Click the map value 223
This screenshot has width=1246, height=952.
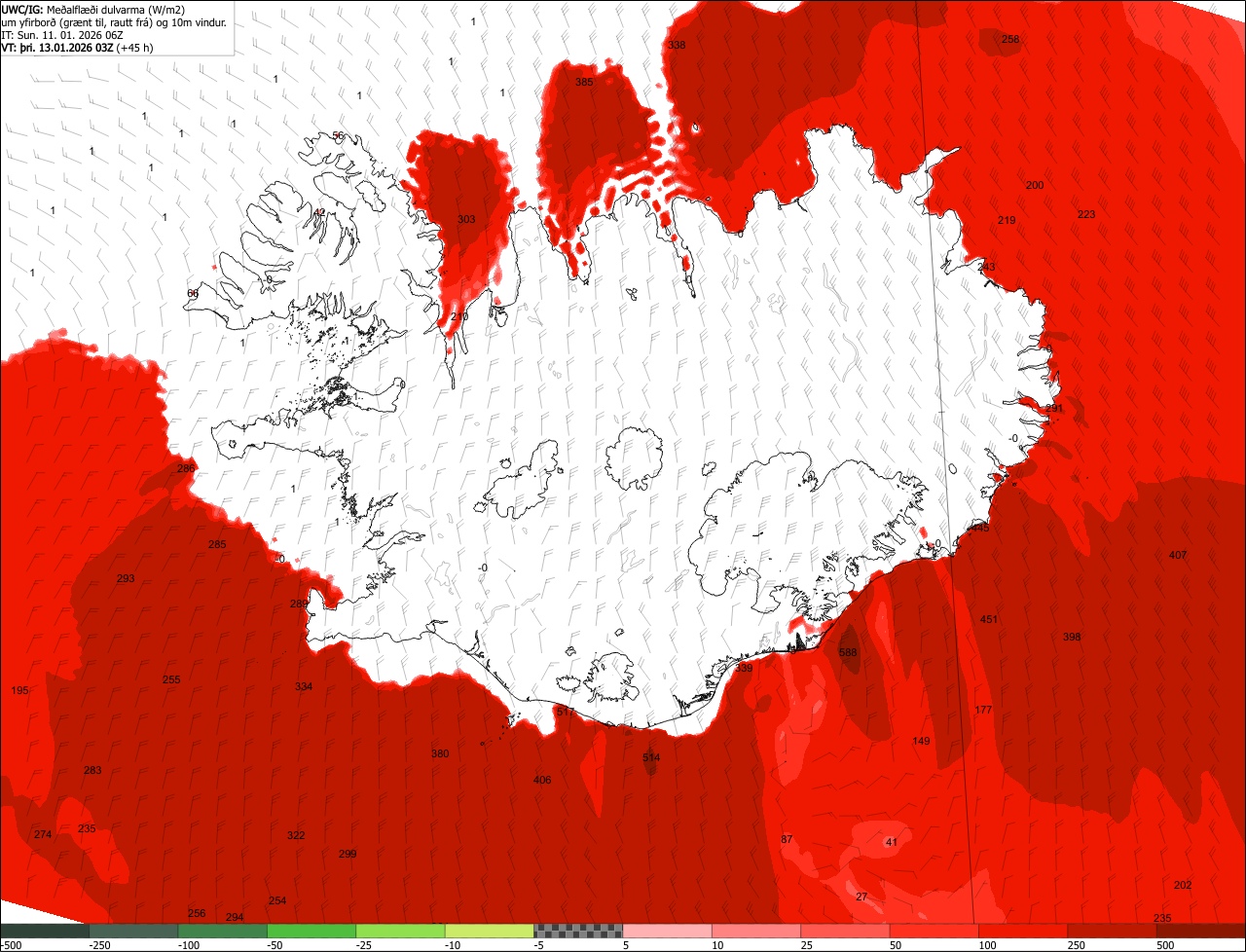point(1086,214)
